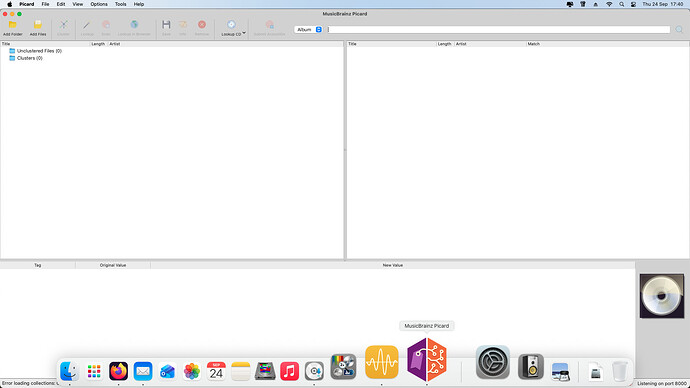The height and width of the screenshot is (388, 690).
Task: Open Notes from the dock
Action: [x=241, y=371]
